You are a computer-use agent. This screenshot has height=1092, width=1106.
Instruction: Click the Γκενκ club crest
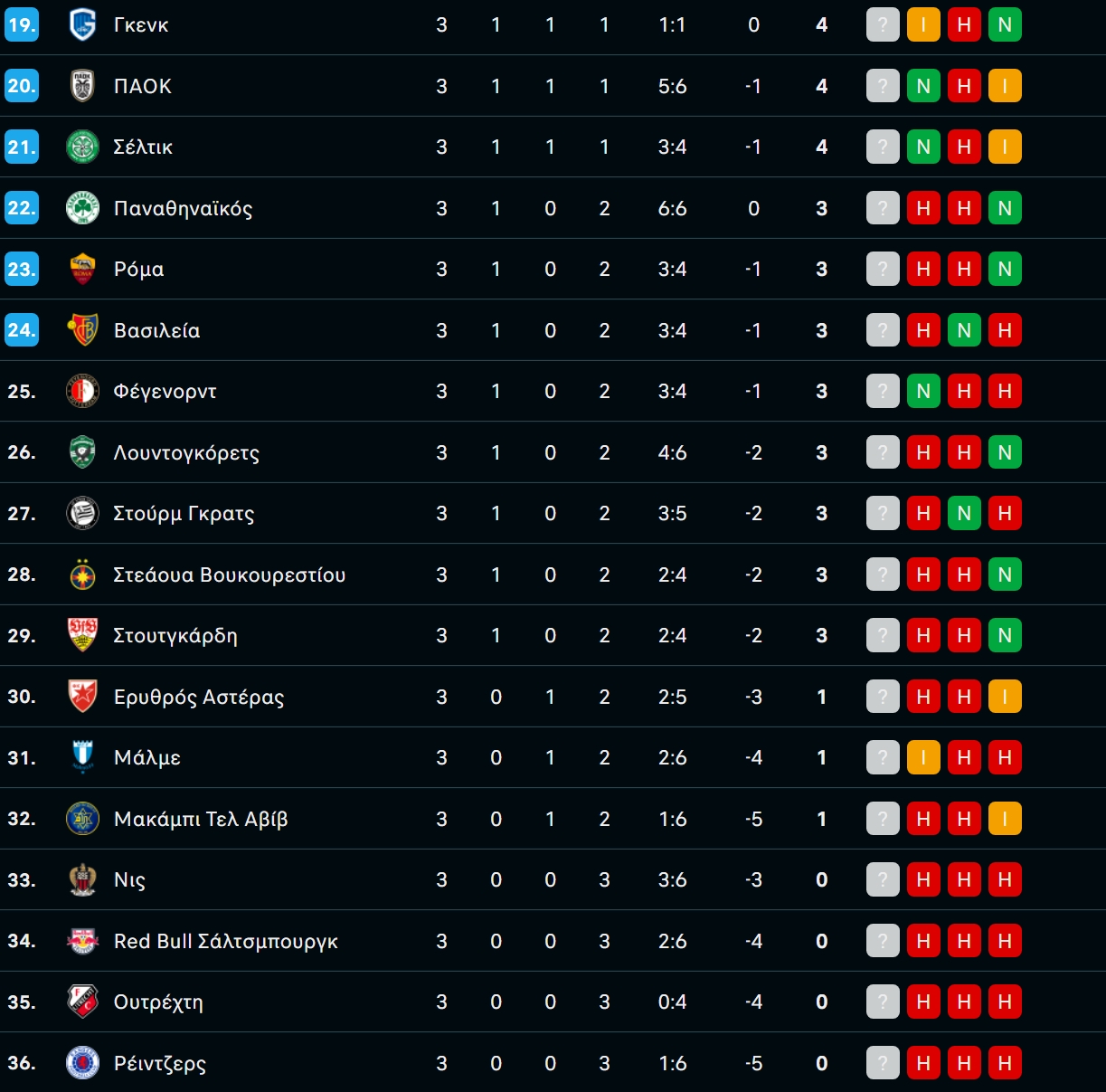82,24
